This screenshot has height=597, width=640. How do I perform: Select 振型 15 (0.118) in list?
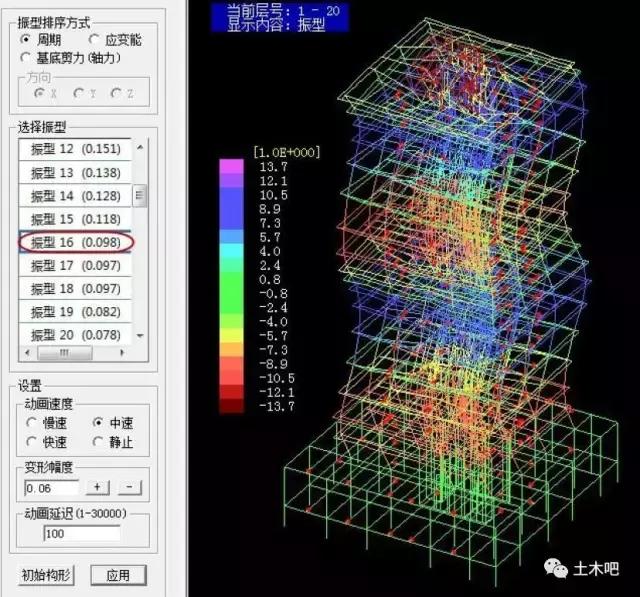(x=75, y=219)
